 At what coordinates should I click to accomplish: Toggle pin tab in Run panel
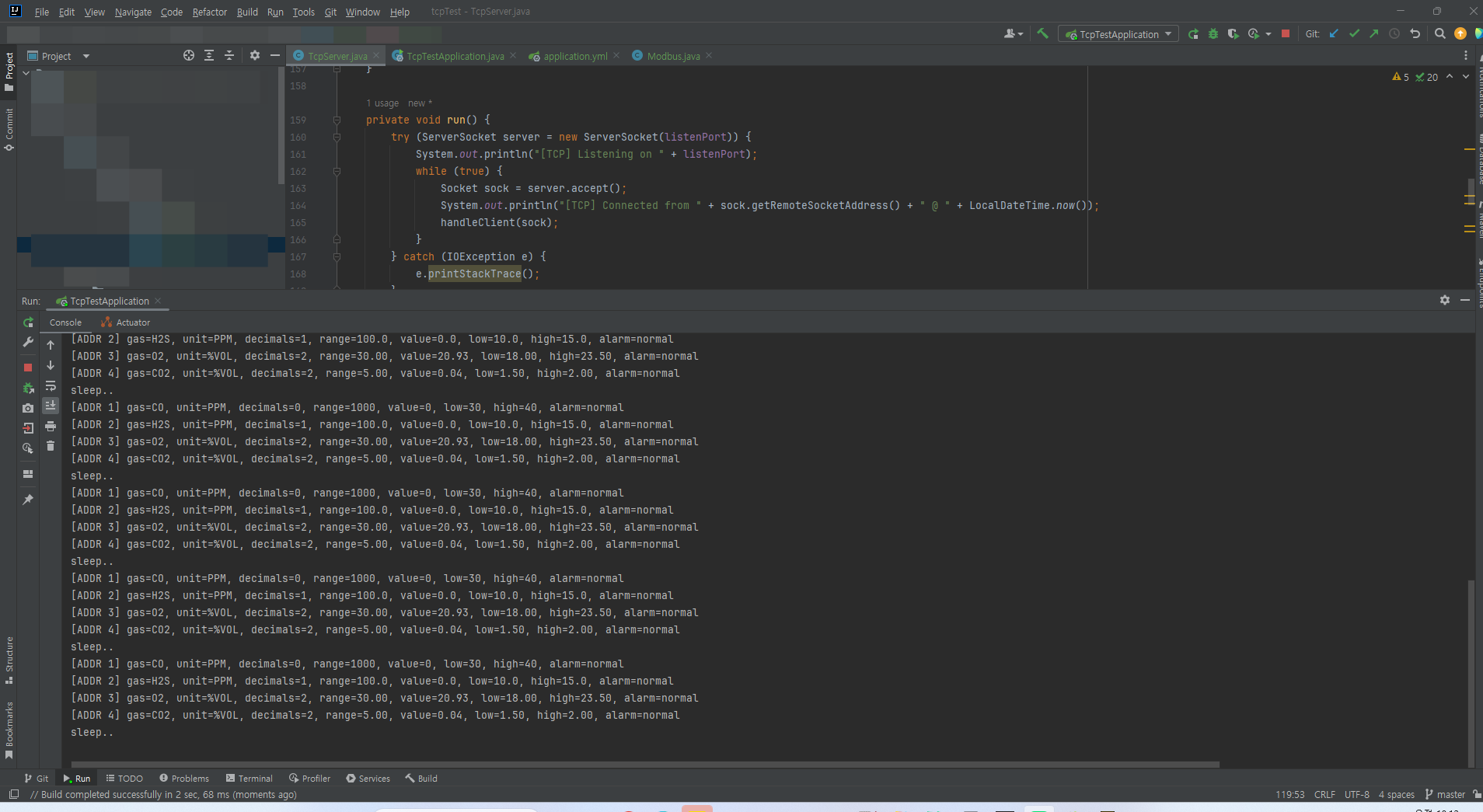[x=28, y=500]
